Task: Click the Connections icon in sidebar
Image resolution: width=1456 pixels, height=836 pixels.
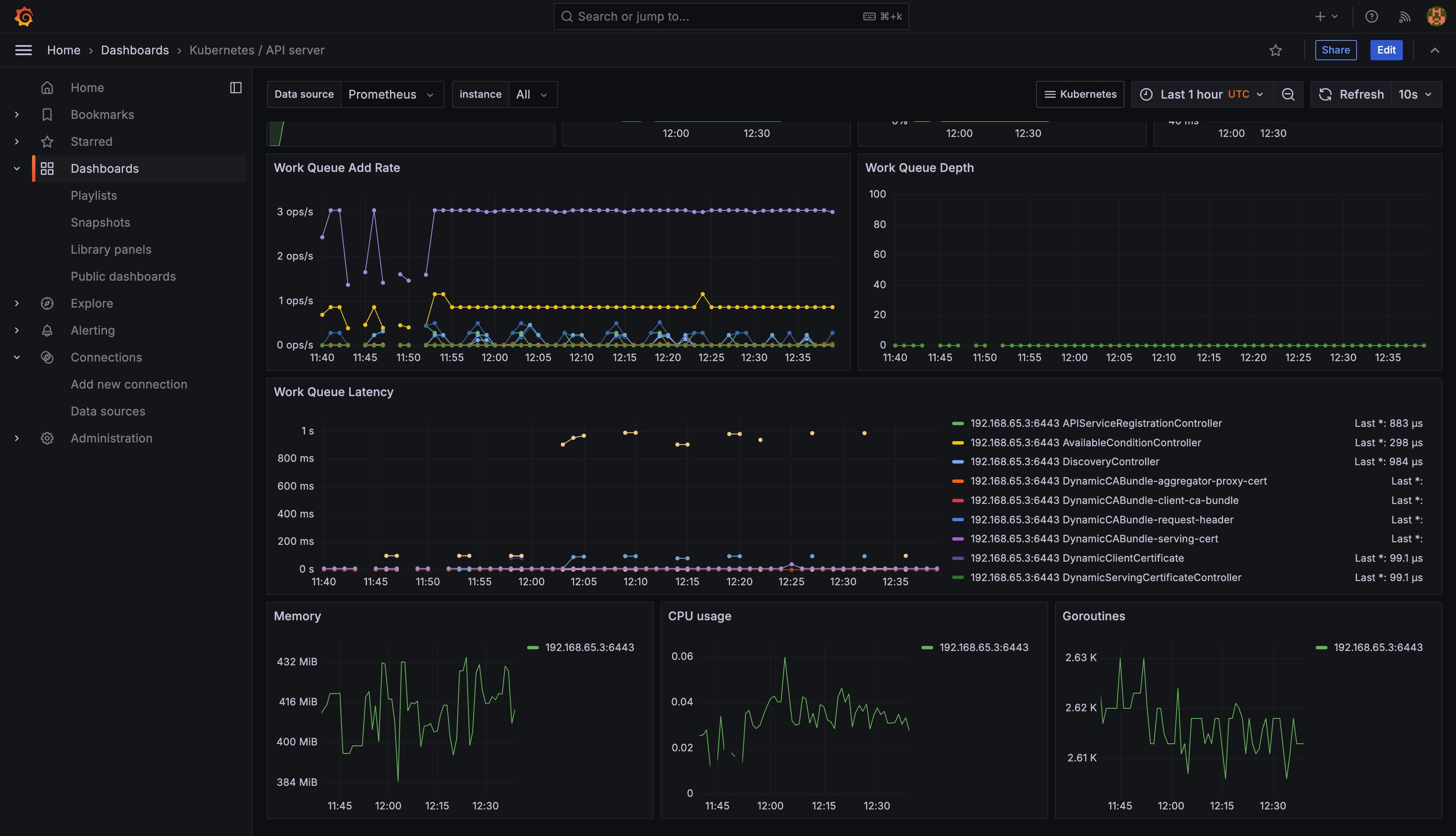Action: click(47, 357)
